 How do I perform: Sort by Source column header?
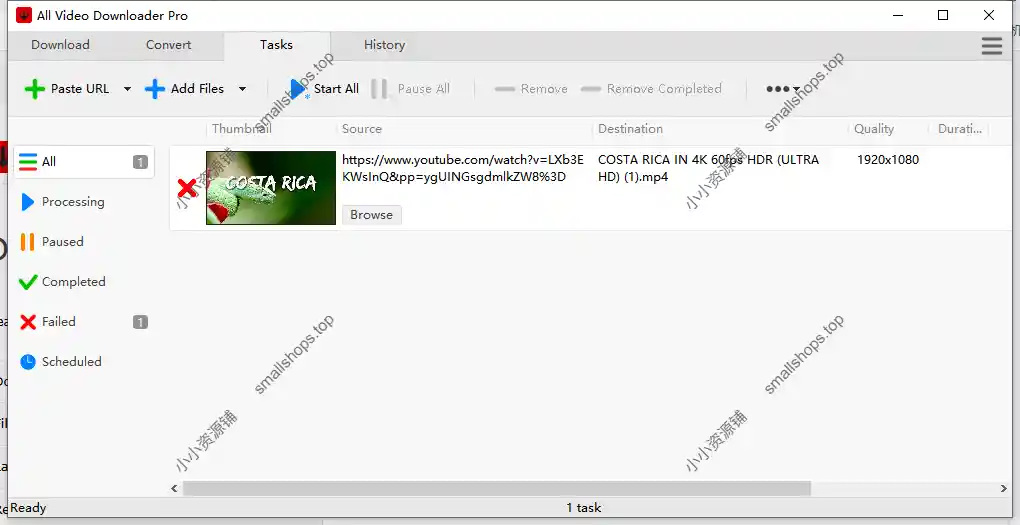[x=465, y=129]
